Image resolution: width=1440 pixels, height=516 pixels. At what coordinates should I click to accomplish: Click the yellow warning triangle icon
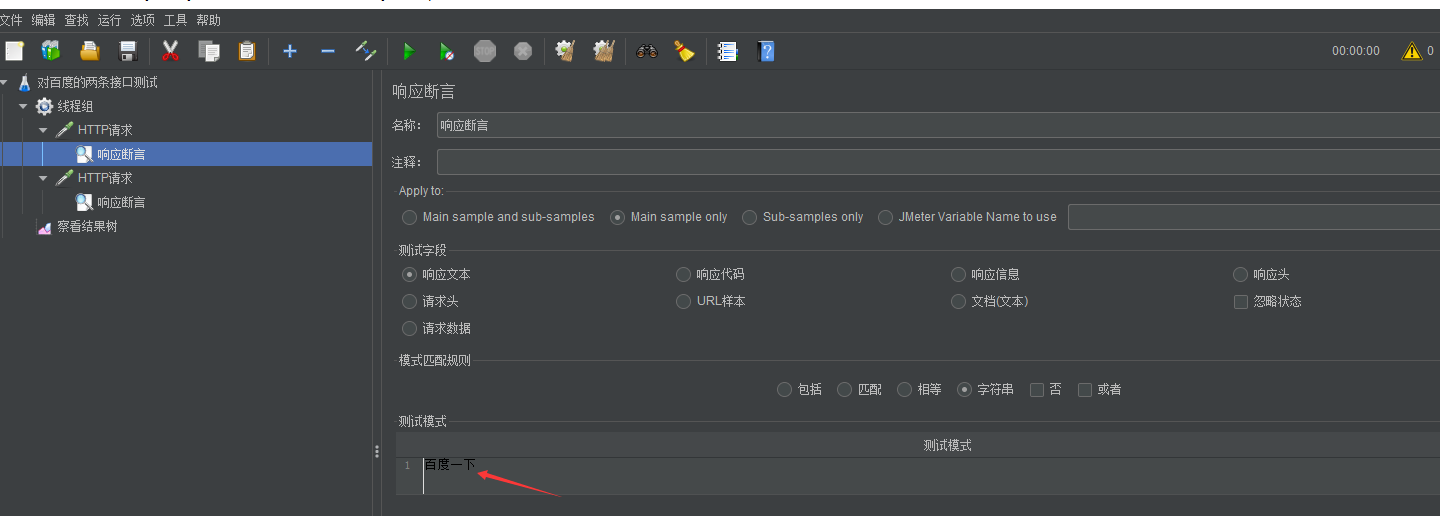[x=1412, y=51]
